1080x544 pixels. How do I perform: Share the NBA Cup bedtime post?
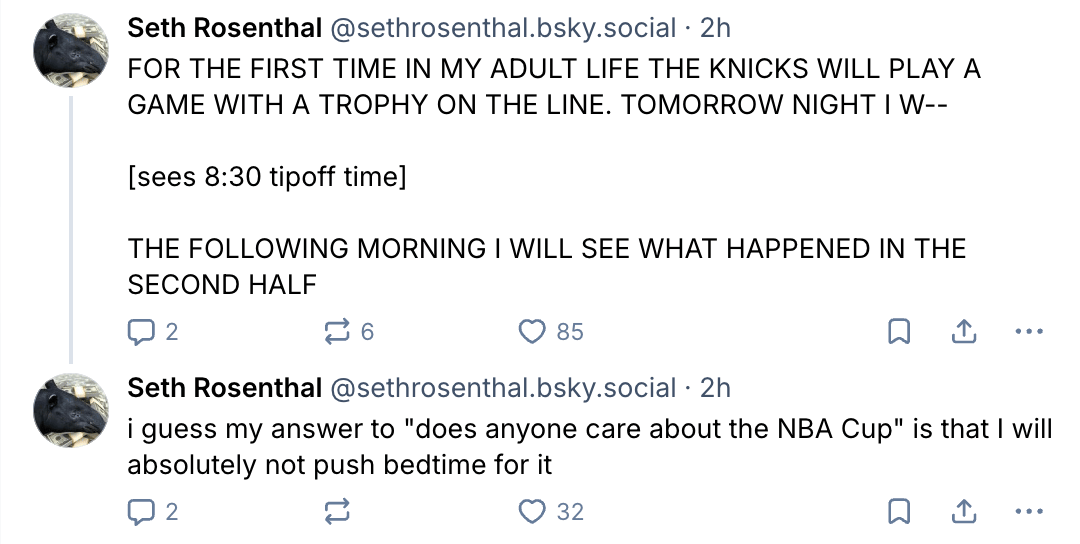coord(964,512)
